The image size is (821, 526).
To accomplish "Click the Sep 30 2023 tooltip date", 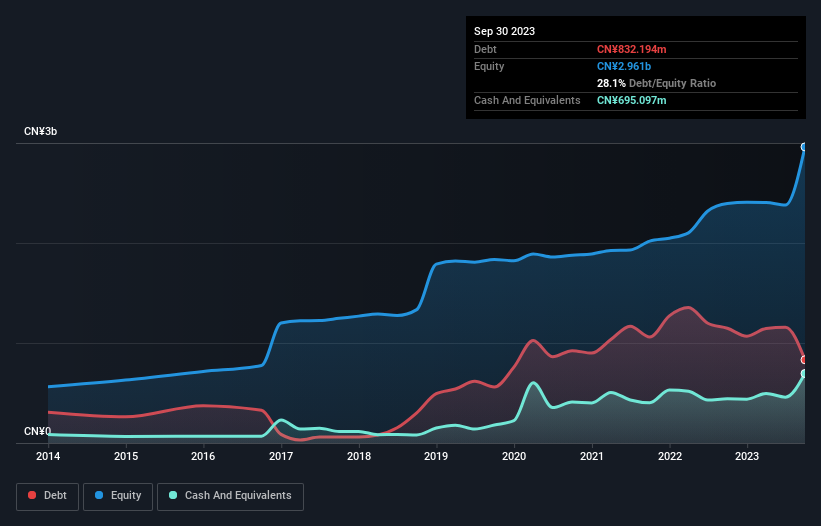I will click(504, 31).
